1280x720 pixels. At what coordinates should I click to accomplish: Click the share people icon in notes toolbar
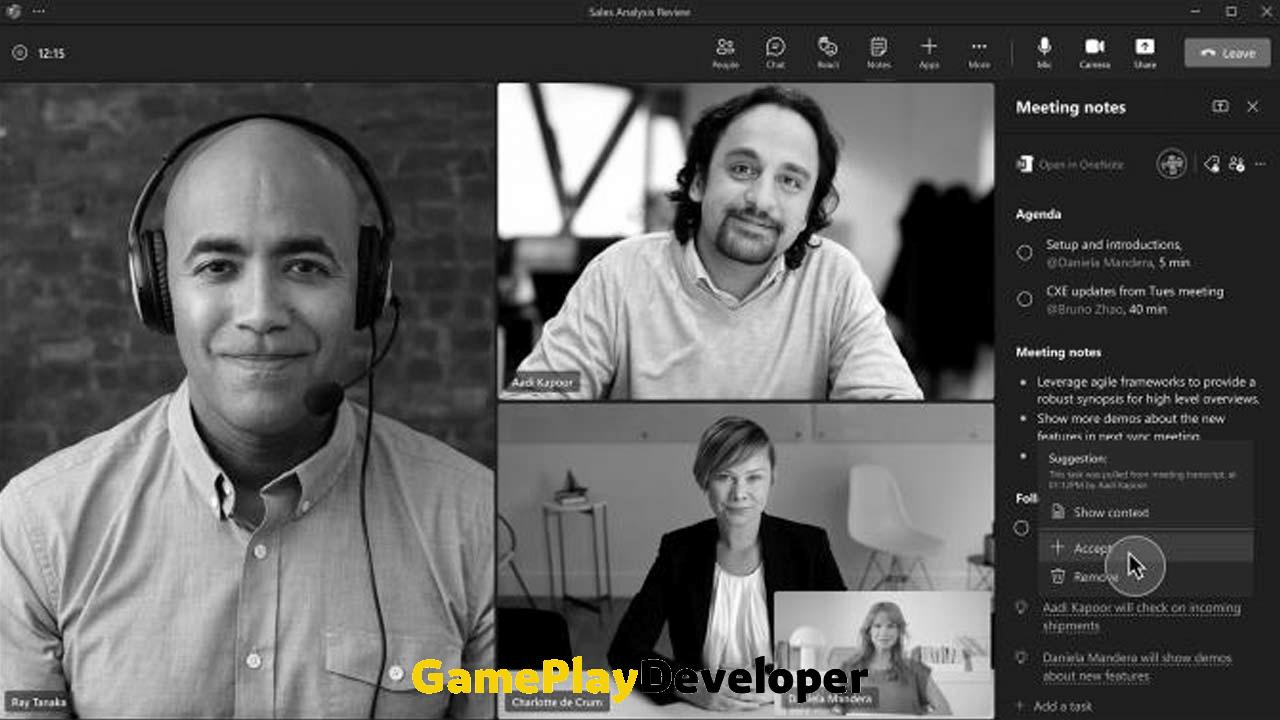pos(1237,164)
